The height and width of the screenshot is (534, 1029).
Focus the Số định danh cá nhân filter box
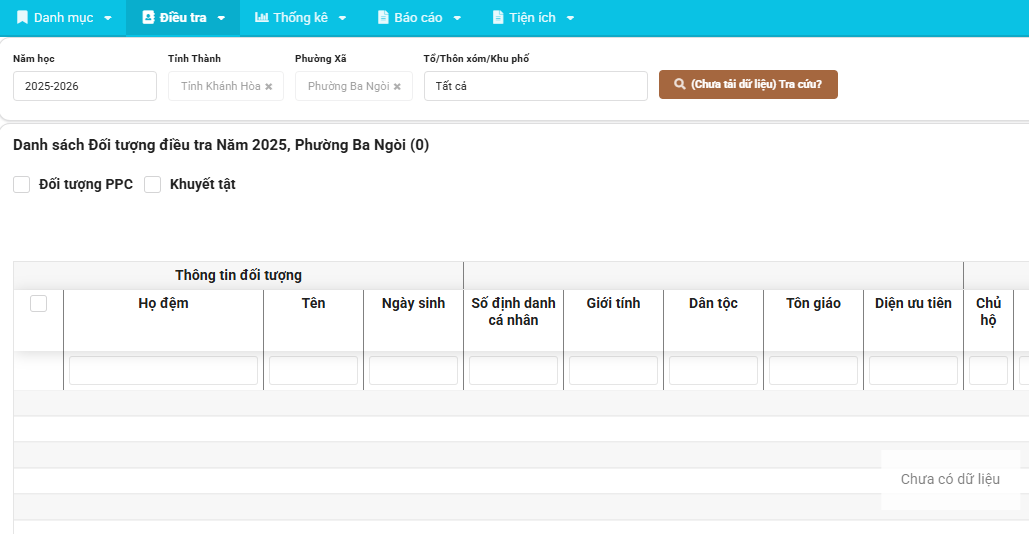pos(513,371)
